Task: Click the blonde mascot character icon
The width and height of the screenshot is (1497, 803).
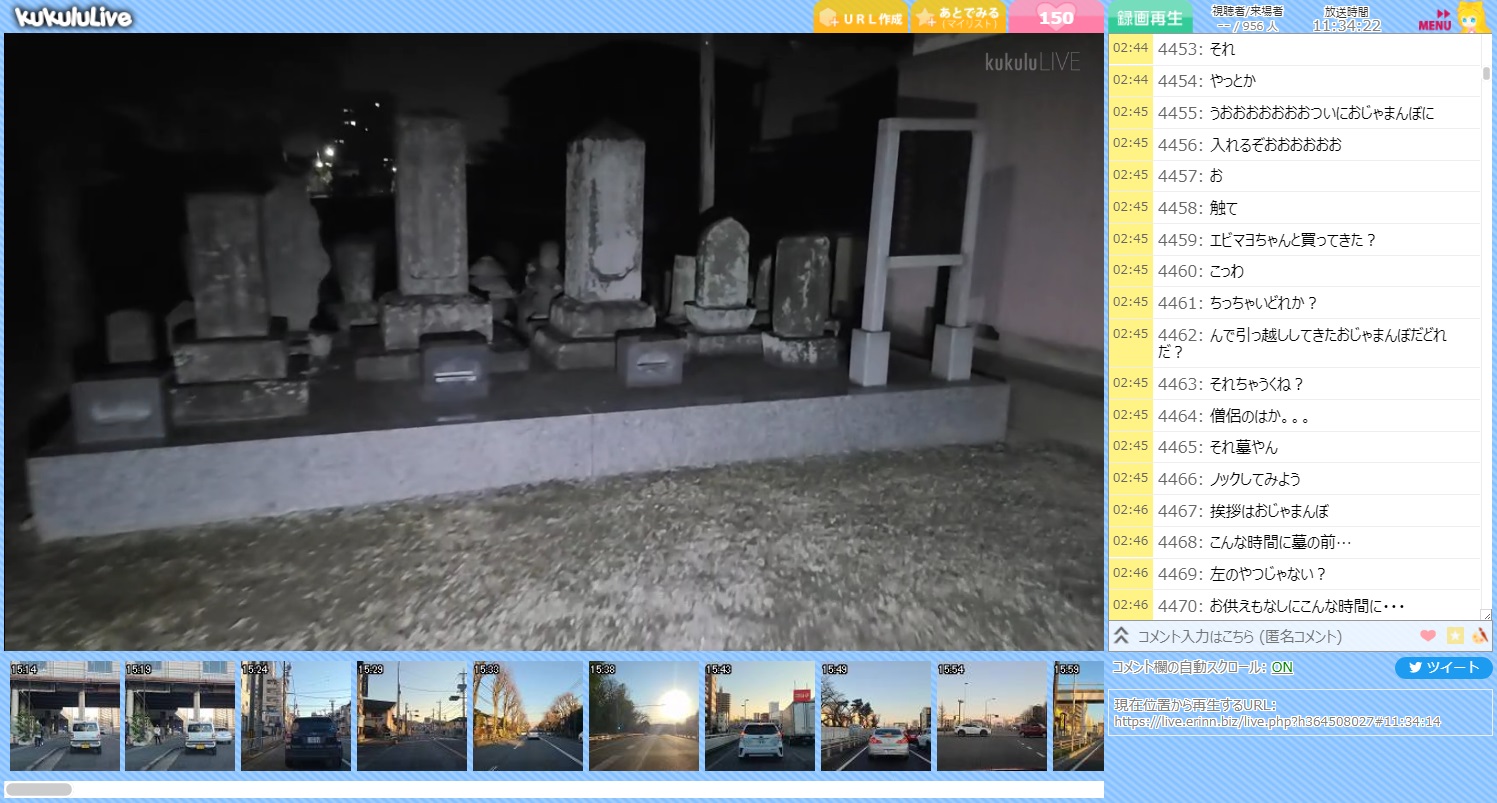Action: (1471, 18)
